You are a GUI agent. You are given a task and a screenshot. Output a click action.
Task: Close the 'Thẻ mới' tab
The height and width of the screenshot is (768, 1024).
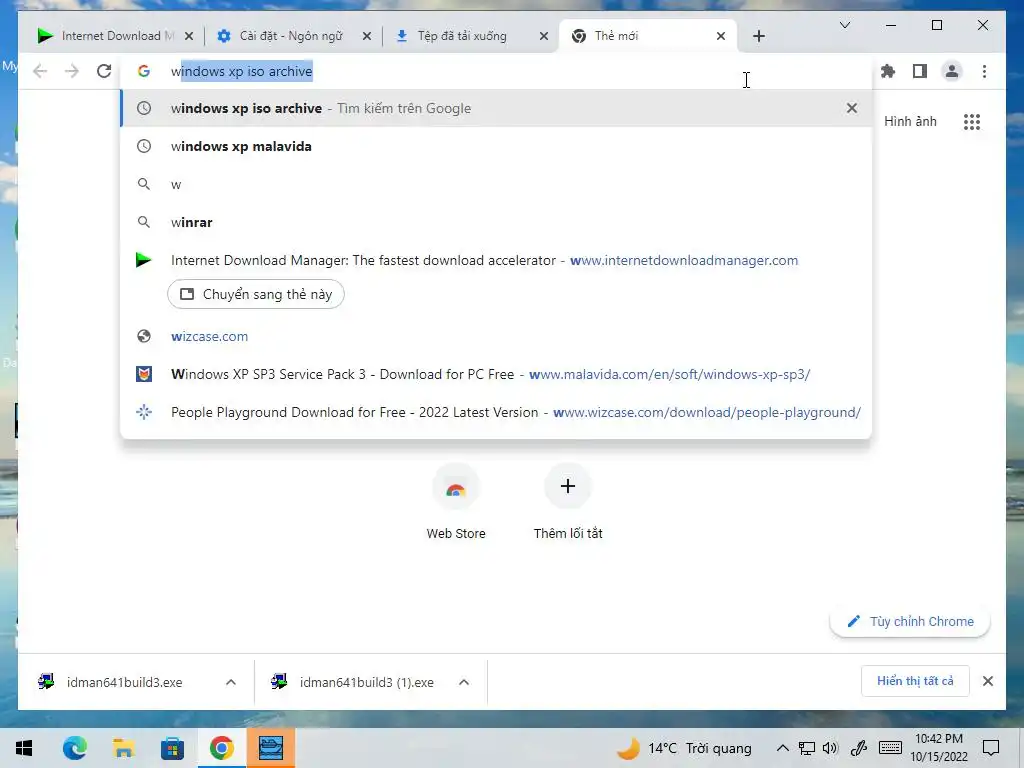[721, 36]
